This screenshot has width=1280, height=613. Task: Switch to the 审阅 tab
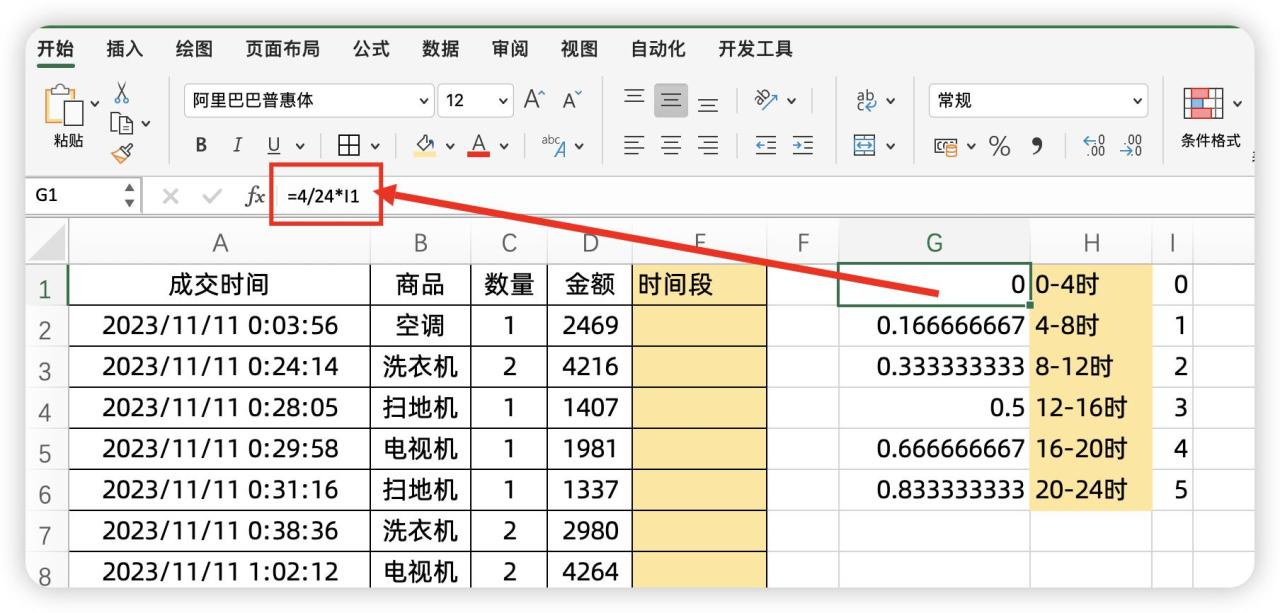pos(510,48)
